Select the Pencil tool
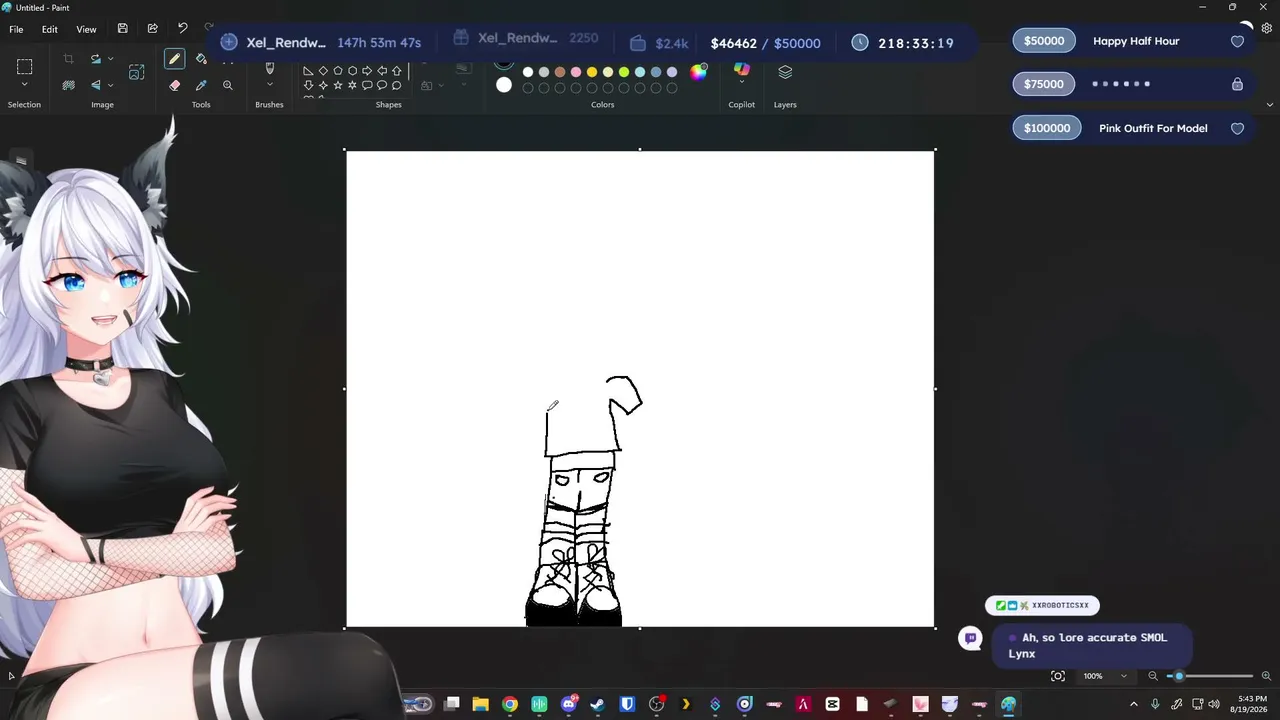This screenshot has height=720, width=1280. [174, 59]
